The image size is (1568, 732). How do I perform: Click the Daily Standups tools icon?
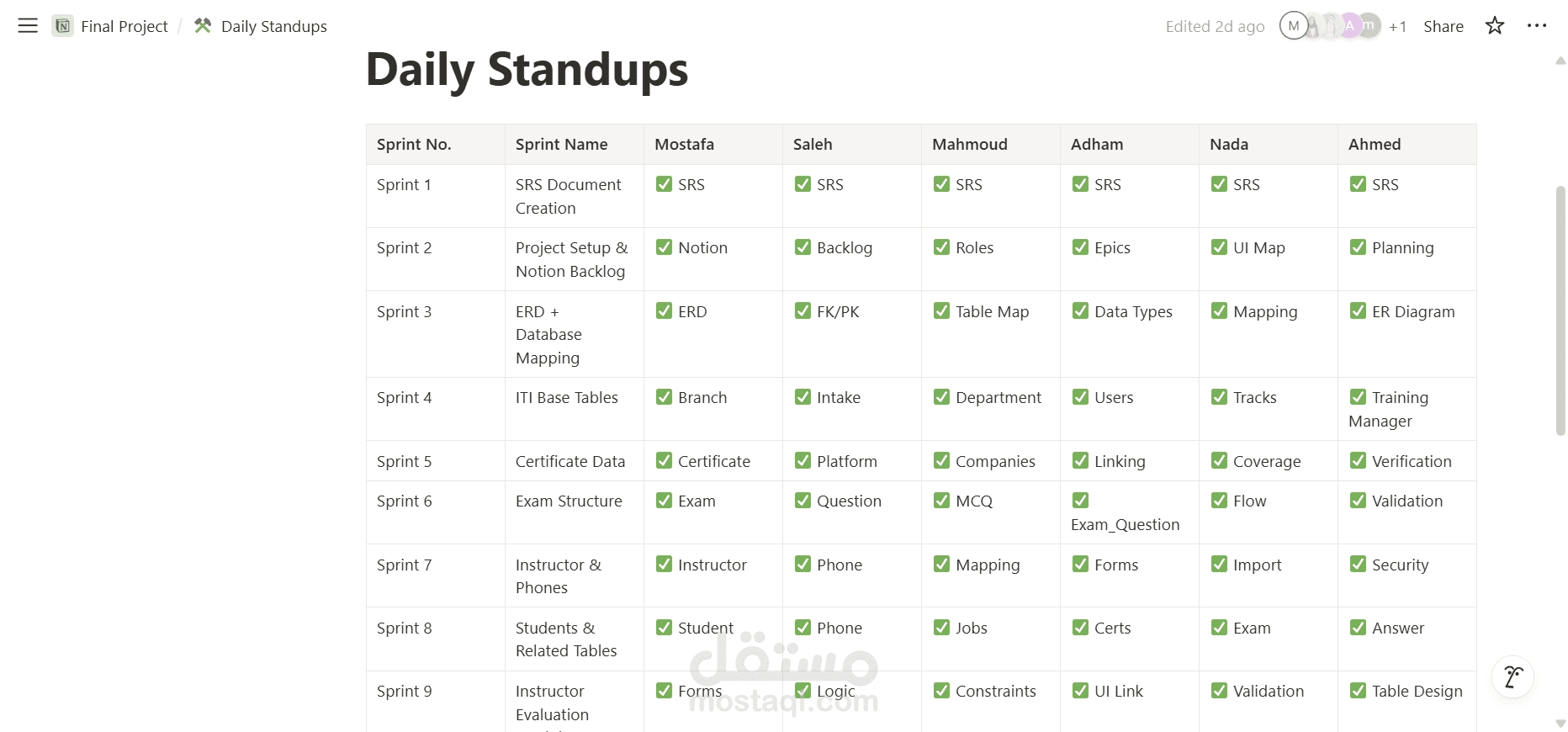point(203,26)
